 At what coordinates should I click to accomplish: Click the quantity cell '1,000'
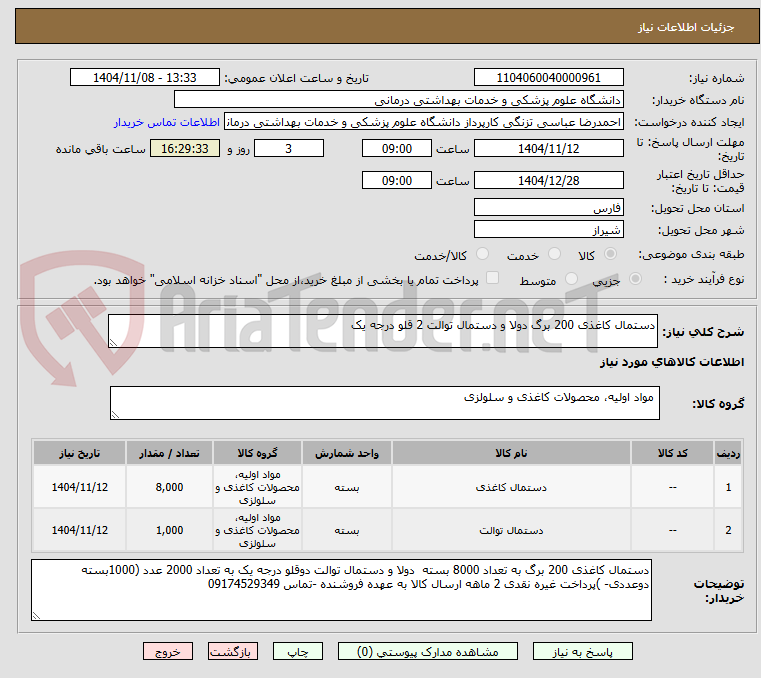tap(169, 530)
